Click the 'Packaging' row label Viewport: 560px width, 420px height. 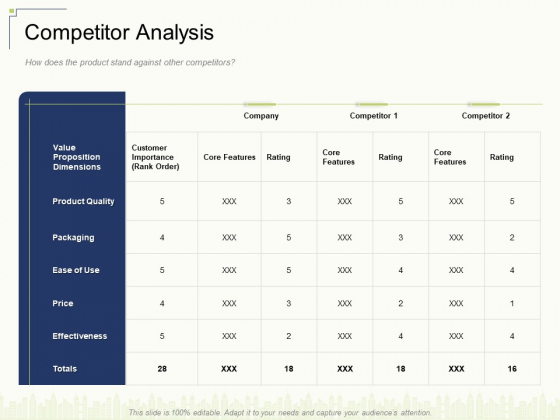pyautogui.click(x=73, y=238)
